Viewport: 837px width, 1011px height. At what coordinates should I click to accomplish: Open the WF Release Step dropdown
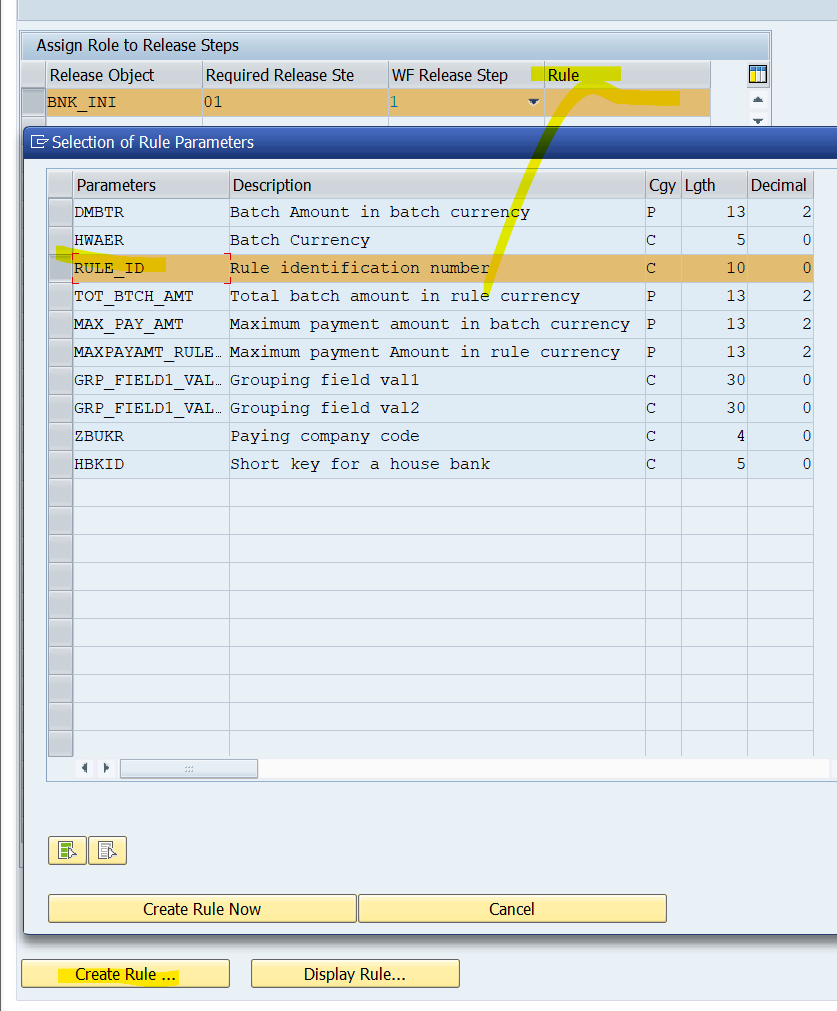click(533, 102)
